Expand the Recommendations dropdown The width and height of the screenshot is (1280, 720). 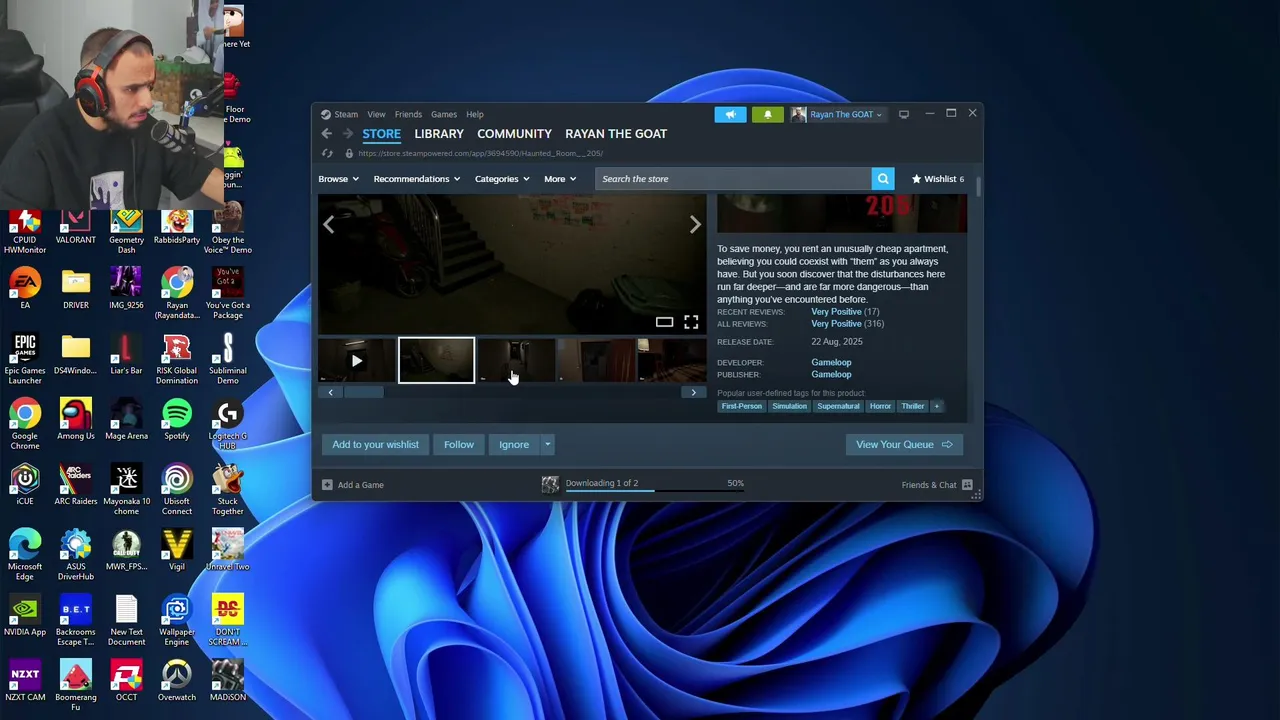coord(416,179)
